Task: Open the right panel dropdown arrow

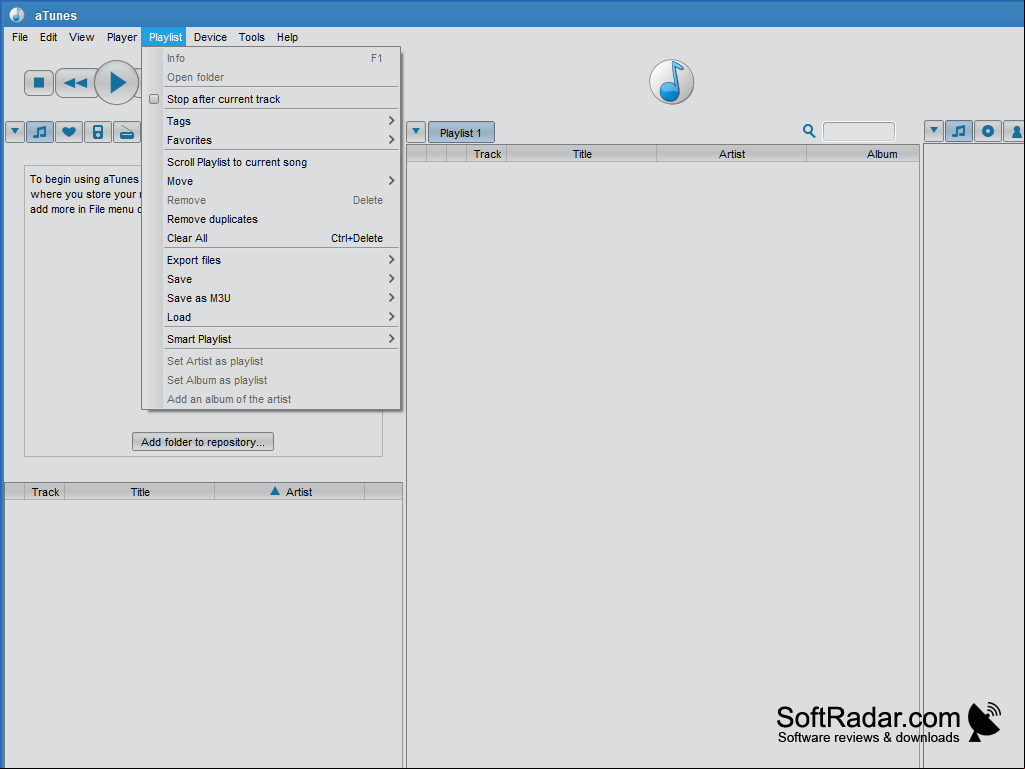Action: tap(934, 131)
